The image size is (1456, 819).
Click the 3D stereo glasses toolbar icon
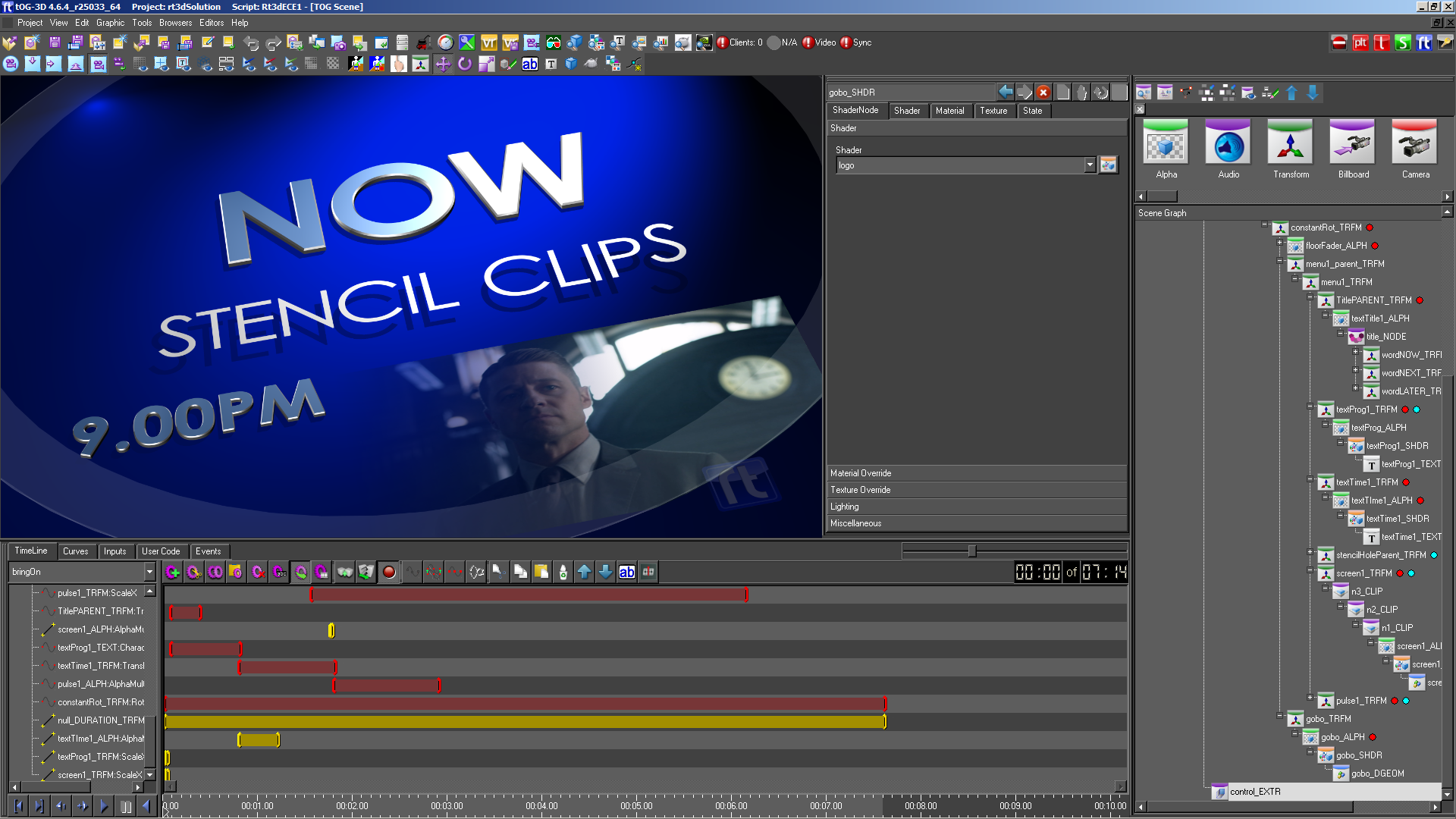point(554,43)
